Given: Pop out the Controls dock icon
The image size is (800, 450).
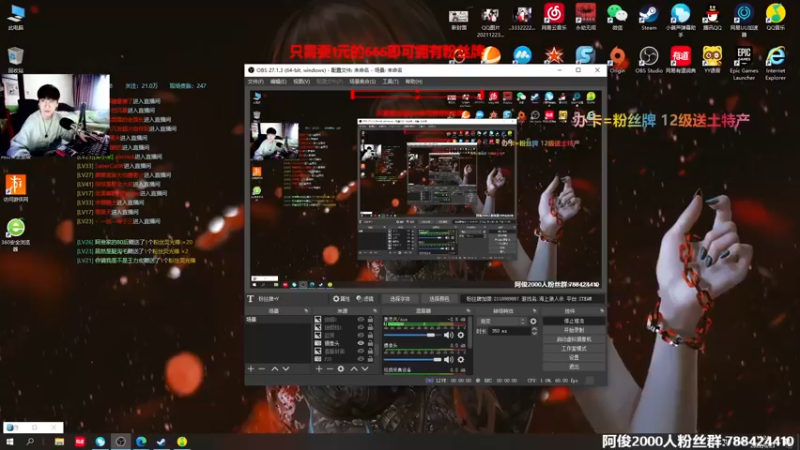Looking at the screenshot, I should 602,311.
